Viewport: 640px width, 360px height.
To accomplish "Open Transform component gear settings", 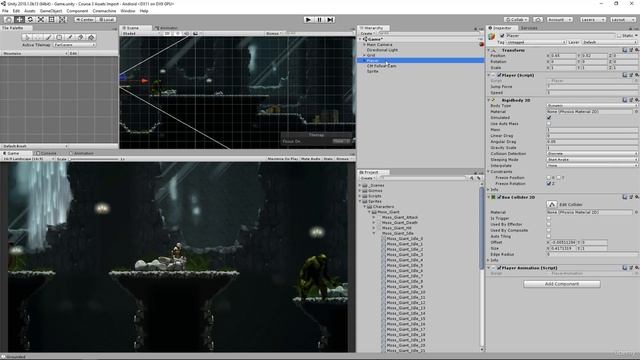I will tap(636, 50).
